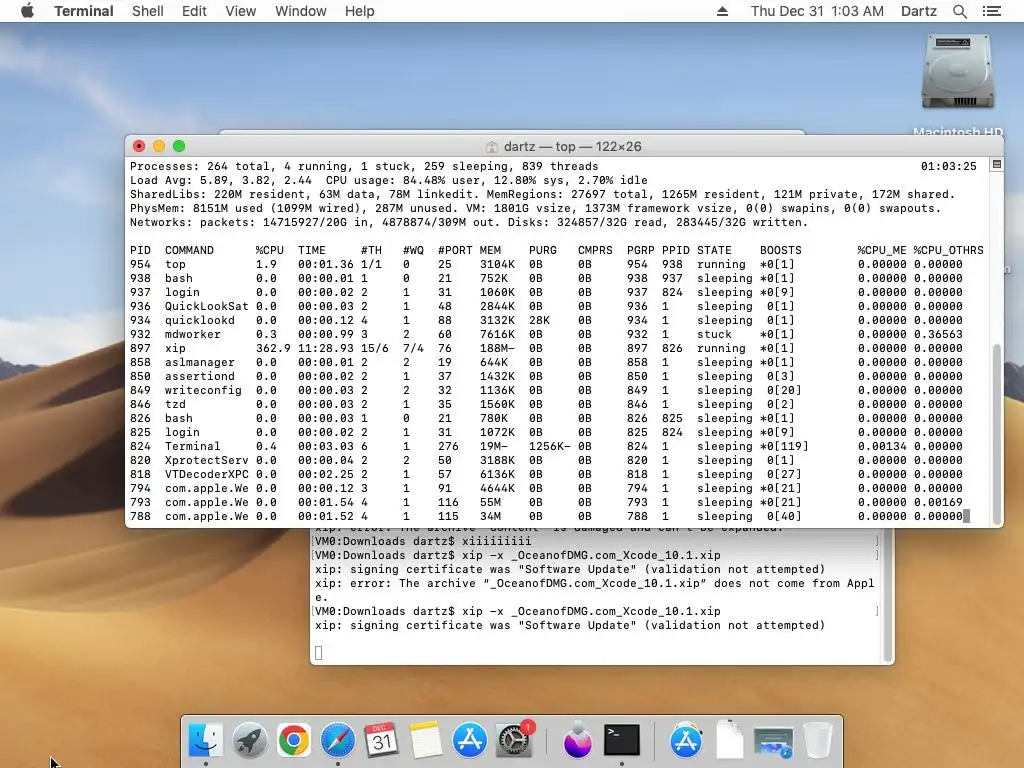Click the eject icon in menu bar

[722, 11]
